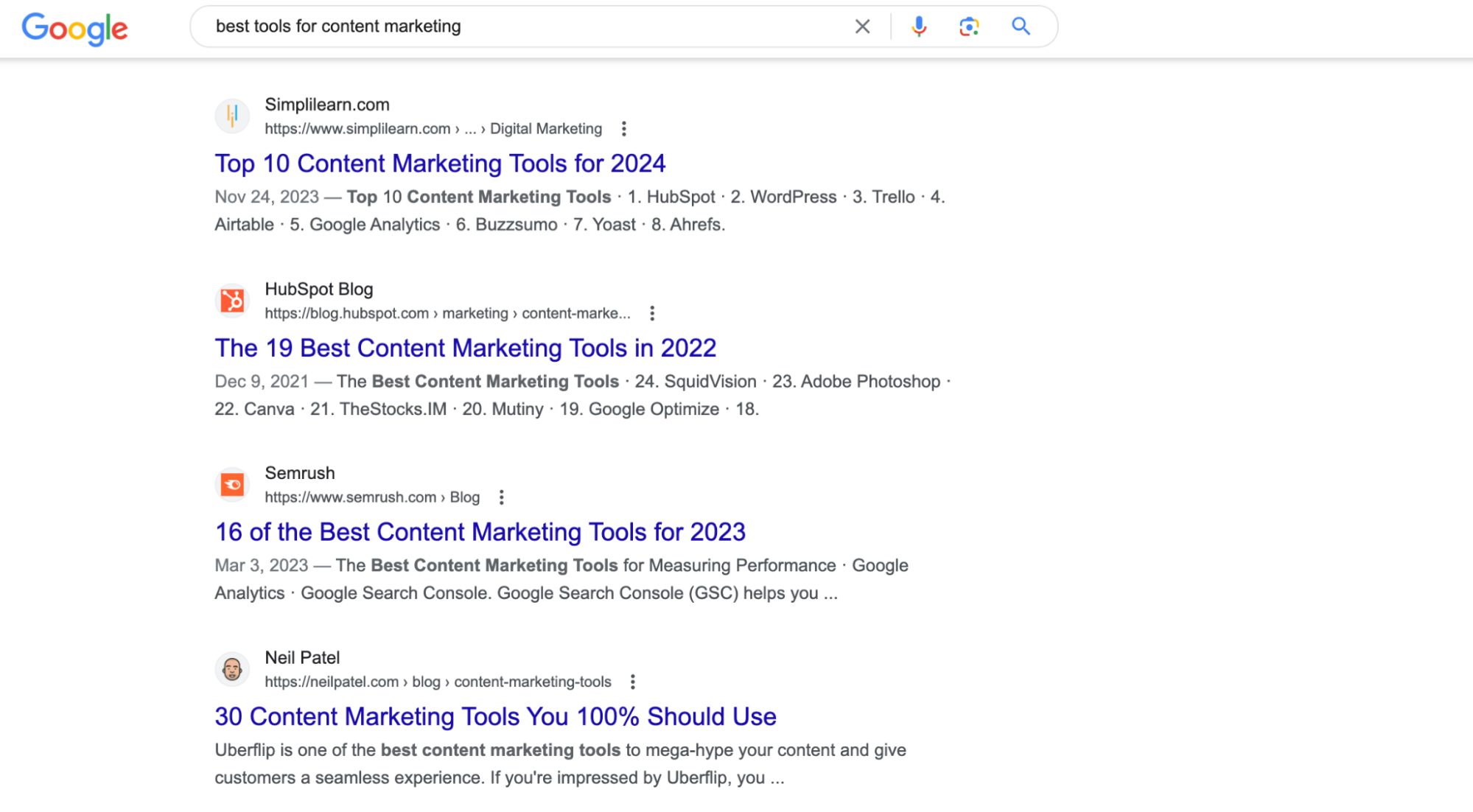Open 30 Content Marketing Tools You Should Use
This screenshot has height=812, width=1473.
(495, 716)
